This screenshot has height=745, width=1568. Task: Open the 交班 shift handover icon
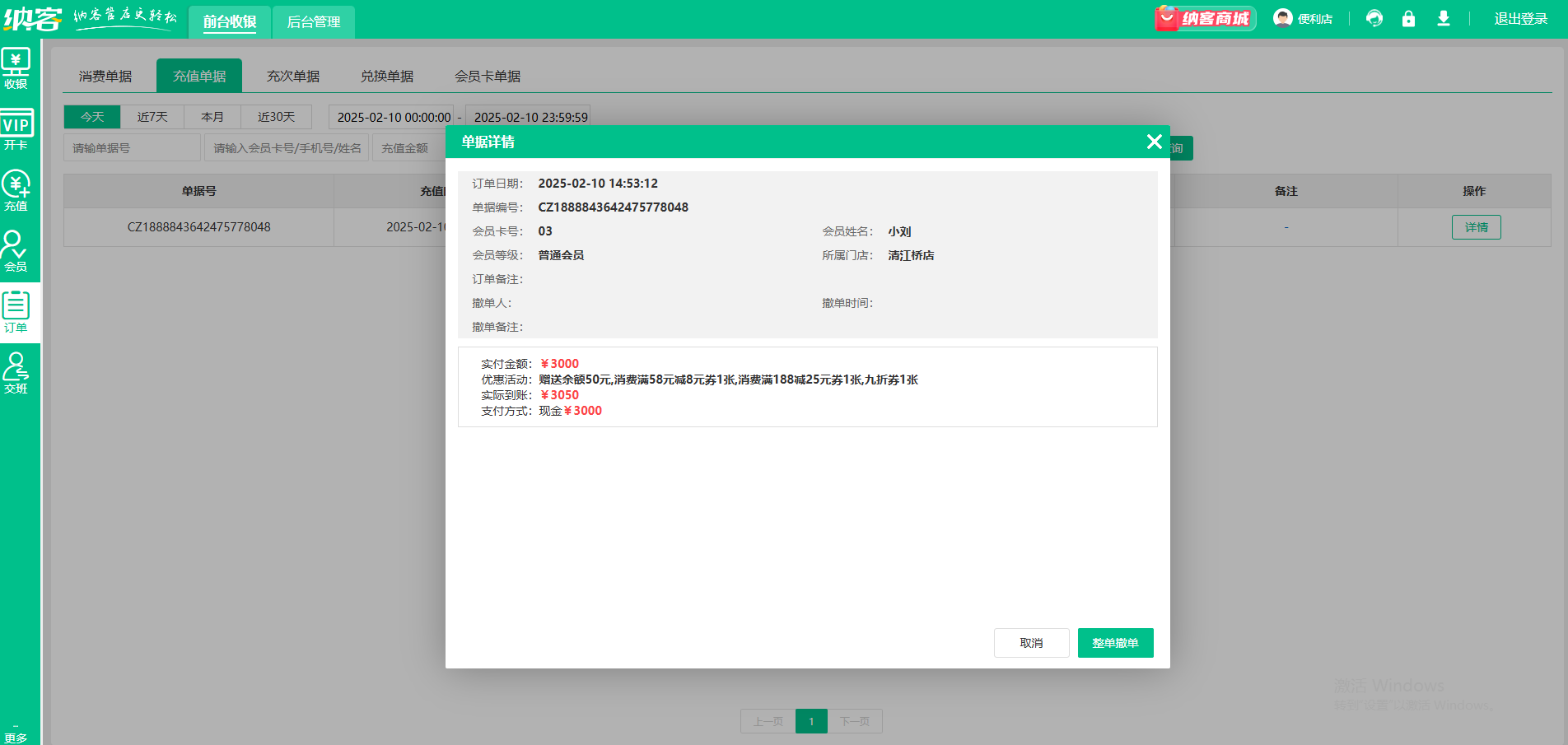pos(16,373)
